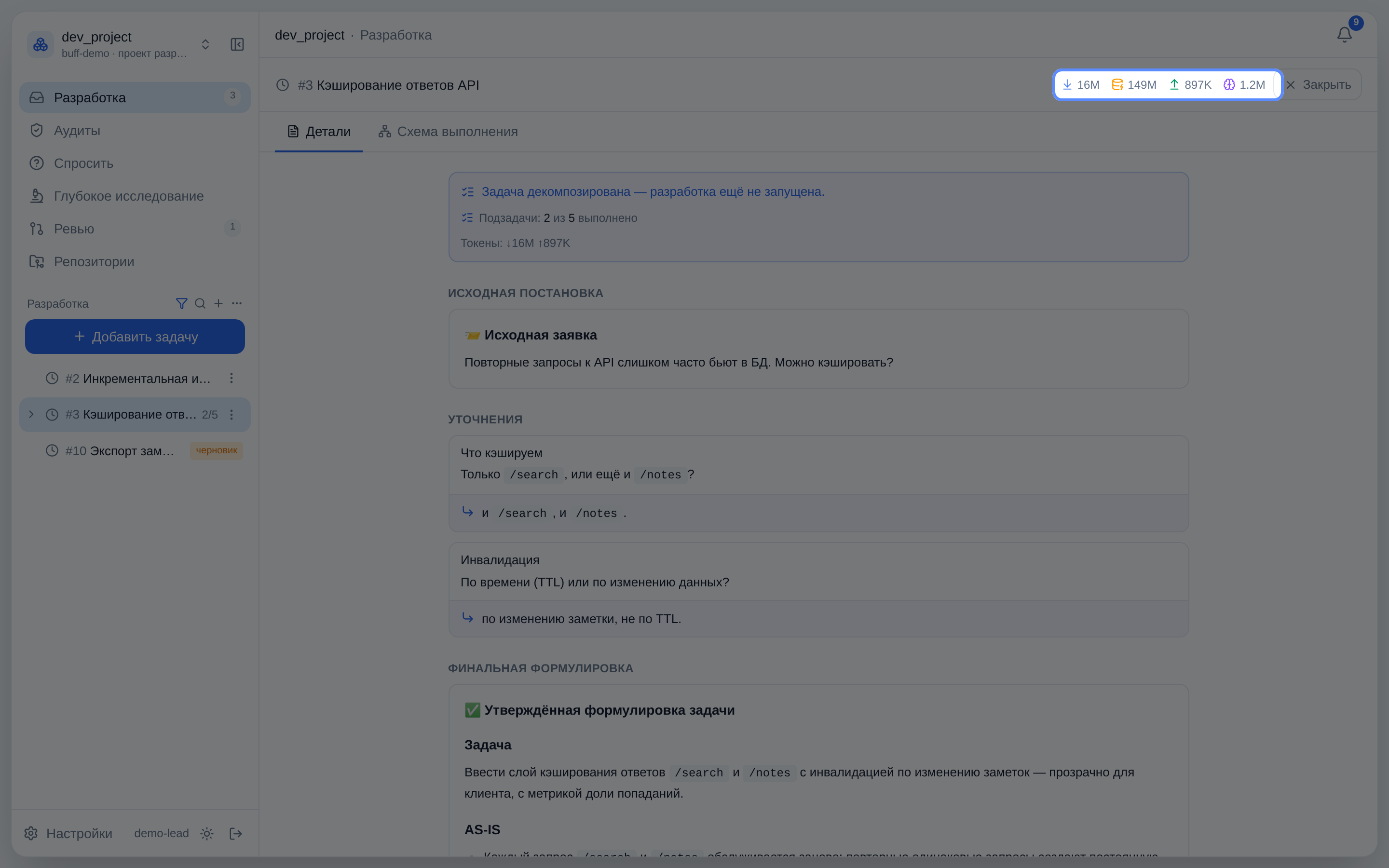Open Спросить in the sidebar
Screen dimensions: 1389x868
135,163
